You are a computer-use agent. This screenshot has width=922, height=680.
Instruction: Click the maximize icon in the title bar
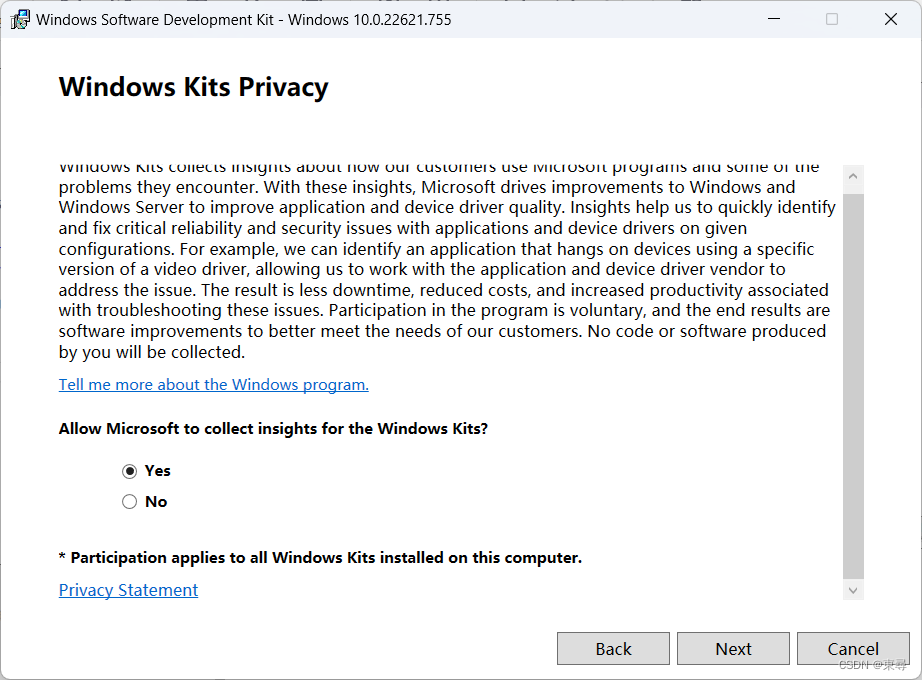pos(832,19)
